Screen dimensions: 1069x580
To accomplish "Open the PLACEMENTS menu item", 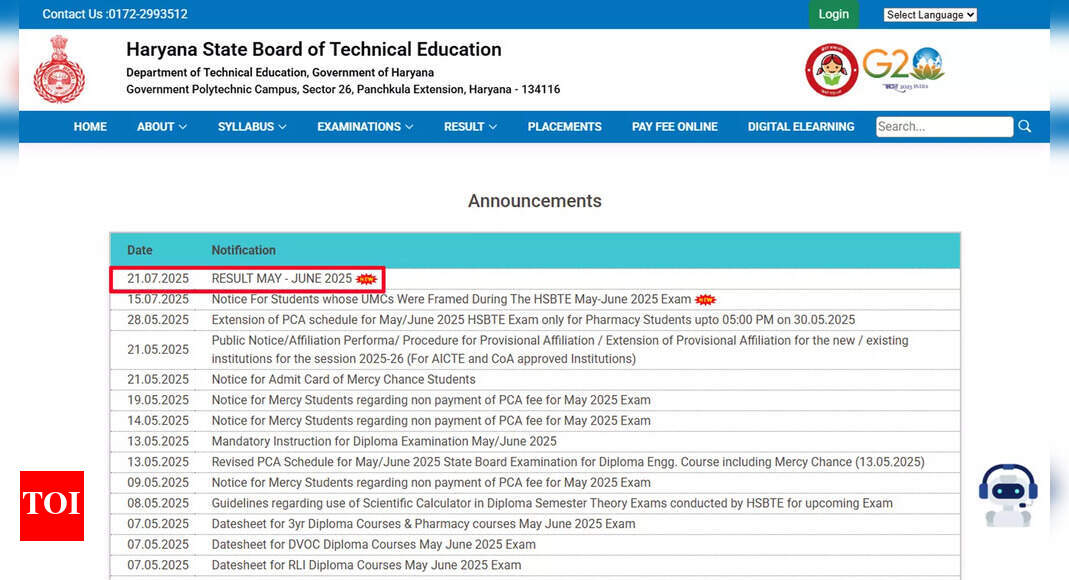I will point(564,127).
